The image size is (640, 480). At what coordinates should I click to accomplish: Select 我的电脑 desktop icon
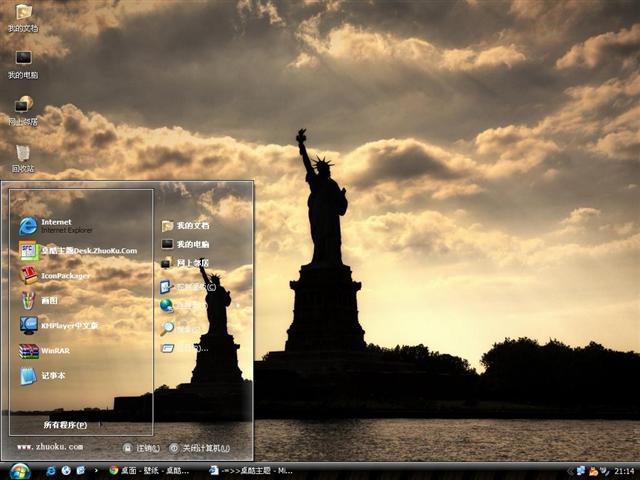tap(23, 64)
